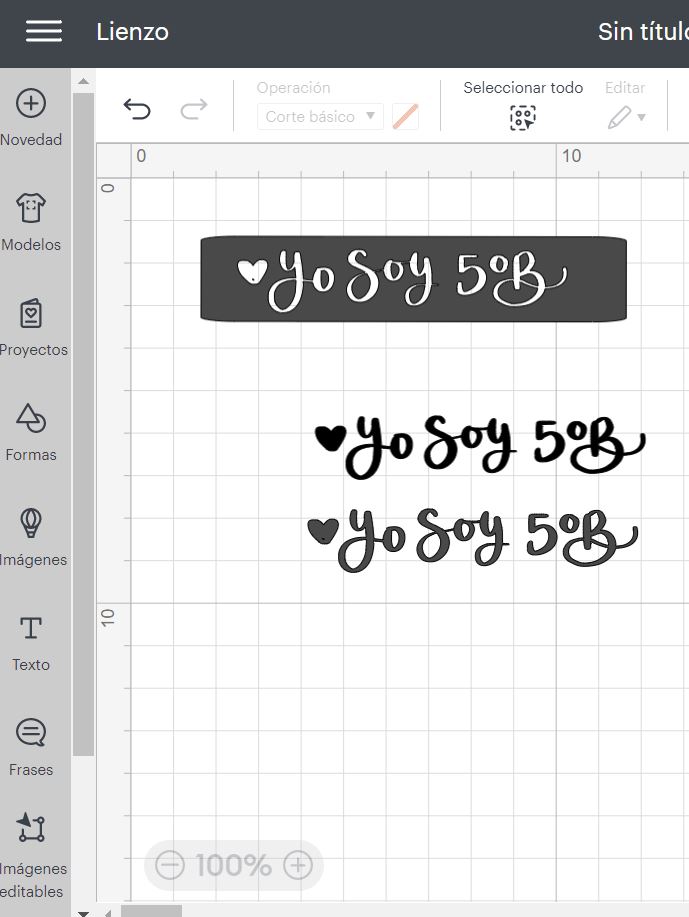689x917 pixels.
Task: Open the Modelos t-shirt templates panel
Action: point(31,223)
